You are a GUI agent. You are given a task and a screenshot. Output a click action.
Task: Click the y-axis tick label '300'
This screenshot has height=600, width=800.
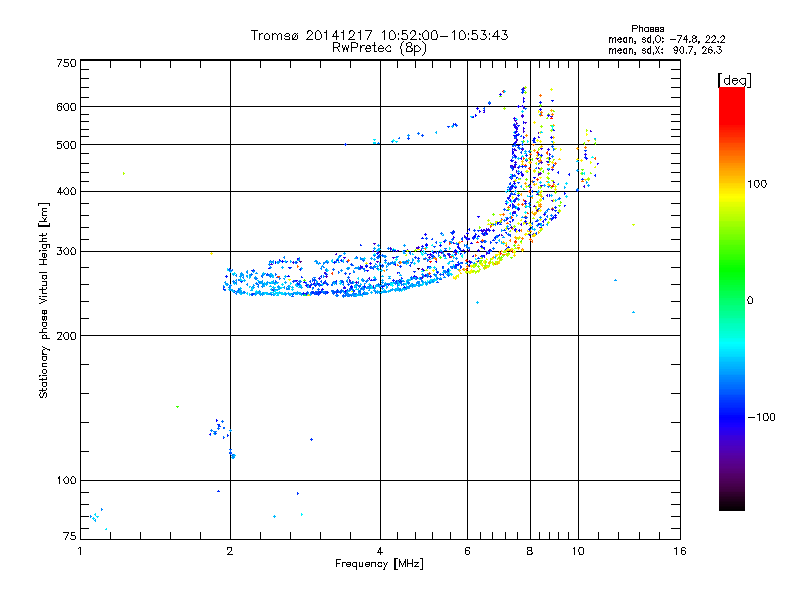pos(66,252)
